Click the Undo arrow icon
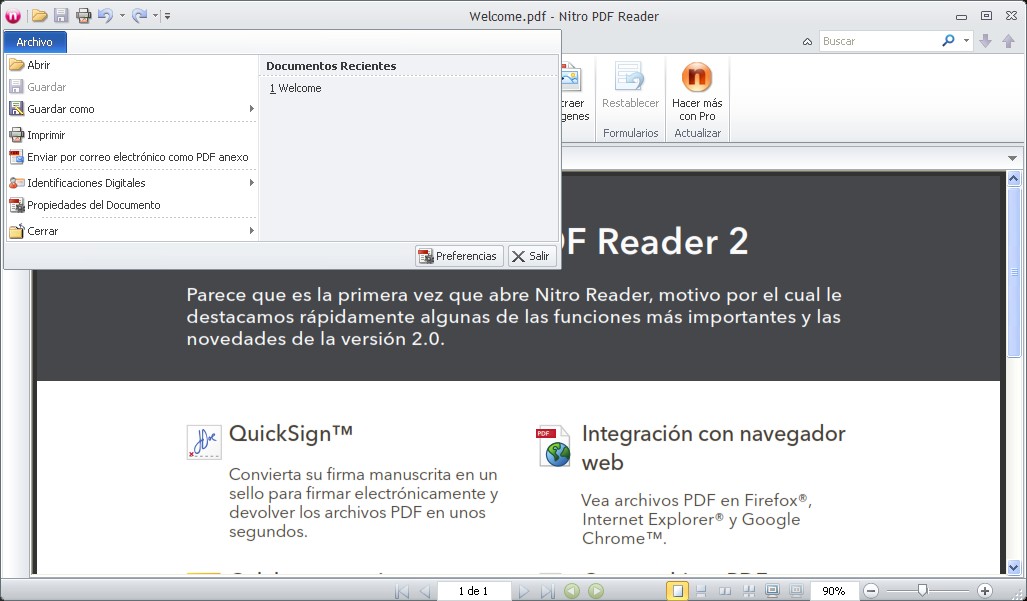This screenshot has width=1027, height=601. click(105, 16)
